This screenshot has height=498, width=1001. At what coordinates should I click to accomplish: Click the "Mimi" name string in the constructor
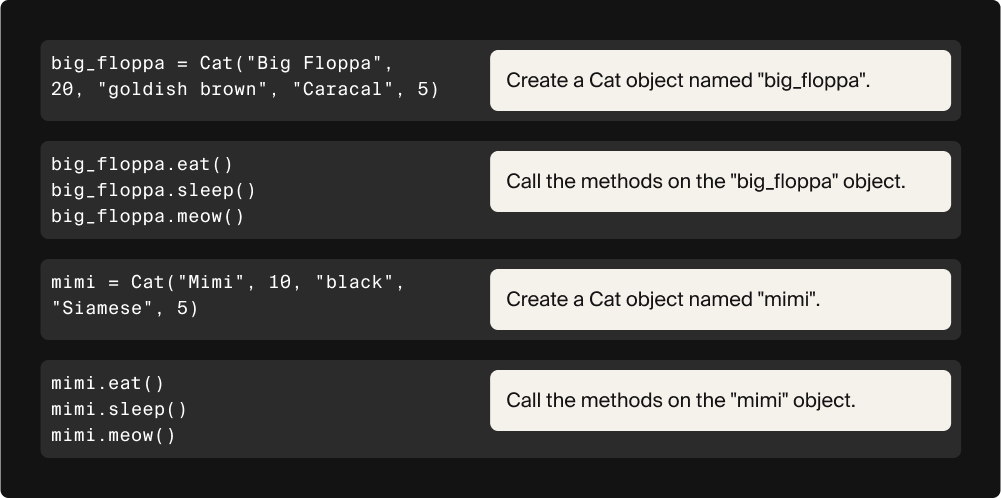[x=210, y=283]
